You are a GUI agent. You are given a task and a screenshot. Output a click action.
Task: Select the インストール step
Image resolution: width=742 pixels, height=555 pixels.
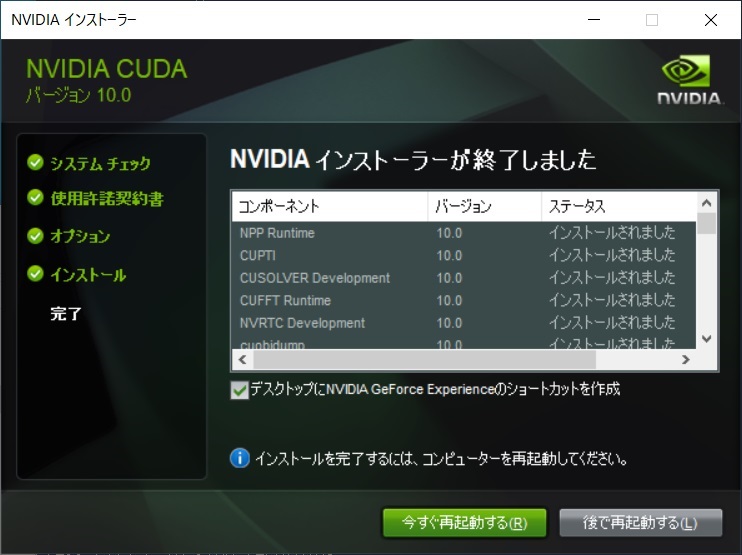(x=88, y=274)
